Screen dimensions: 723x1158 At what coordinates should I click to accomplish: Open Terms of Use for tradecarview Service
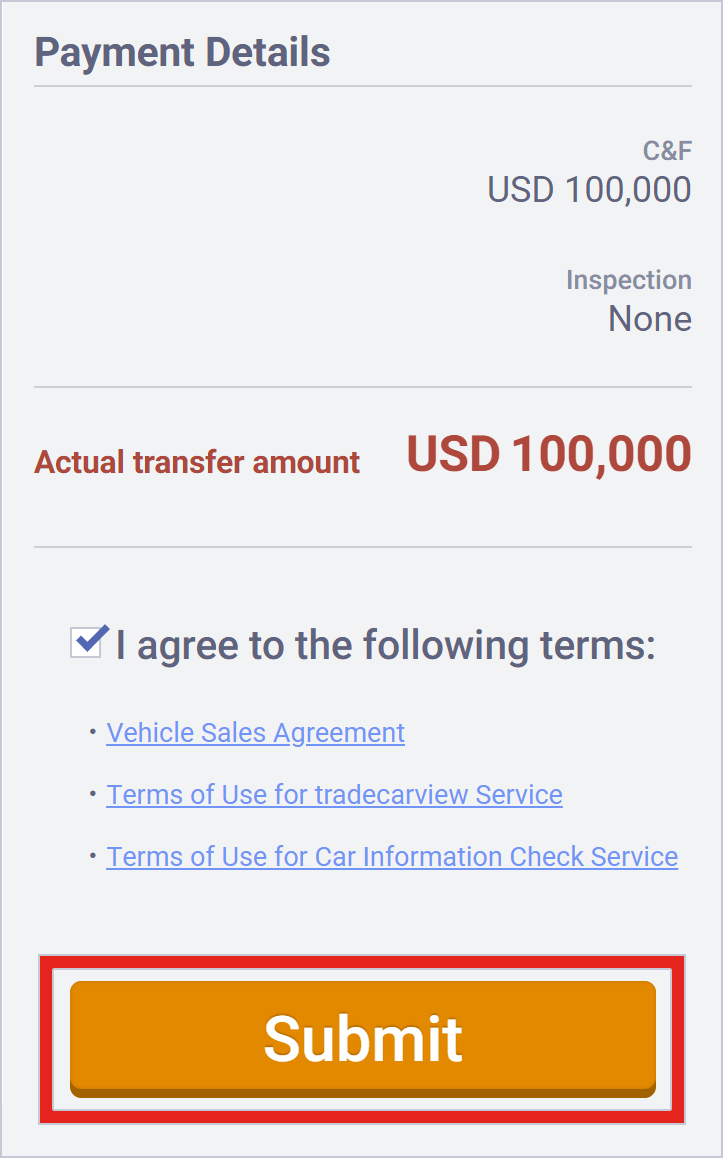coord(334,795)
